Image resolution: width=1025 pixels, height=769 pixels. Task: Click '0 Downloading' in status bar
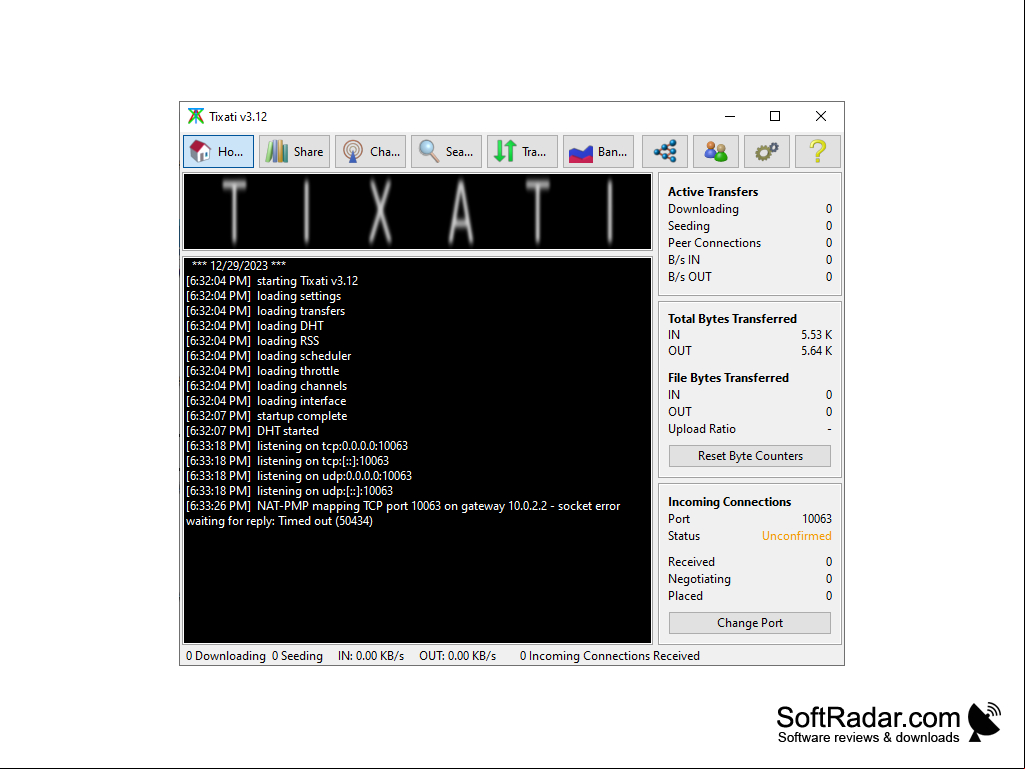click(x=226, y=656)
